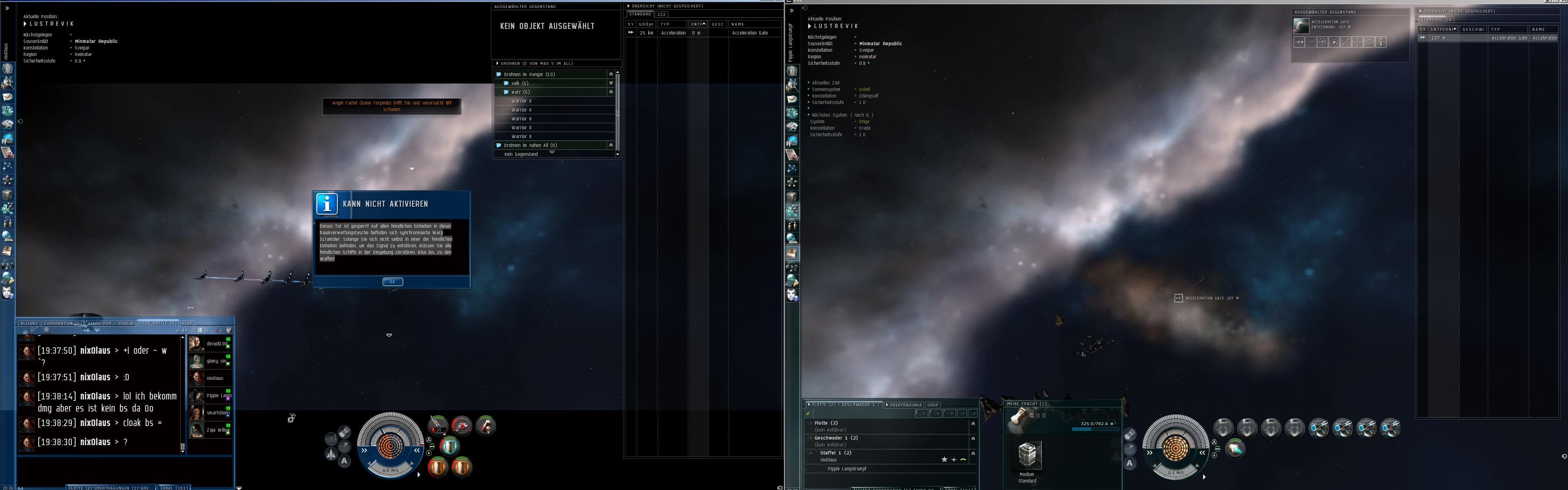Image resolution: width=1568 pixels, height=490 pixels.
Task: Open the ÜBERTRAGUNGE tab in fleet window
Action: click(904, 405)
